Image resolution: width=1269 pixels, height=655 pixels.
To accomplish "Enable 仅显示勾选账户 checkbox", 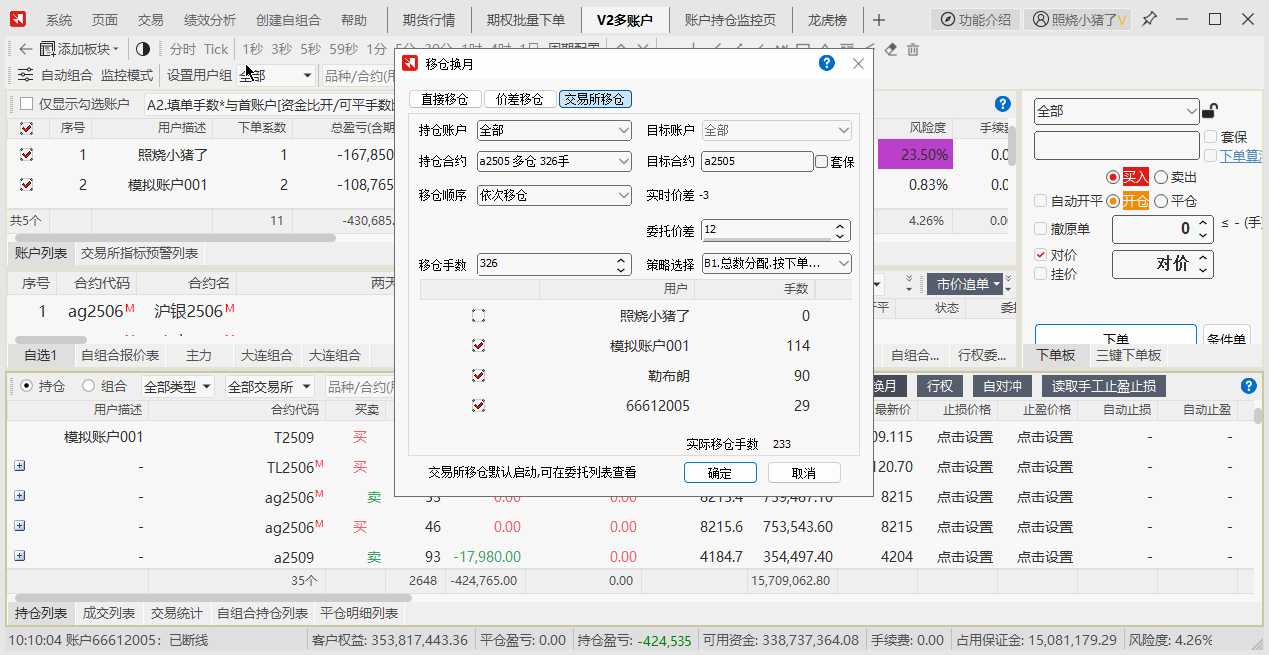I will [26, 104].
